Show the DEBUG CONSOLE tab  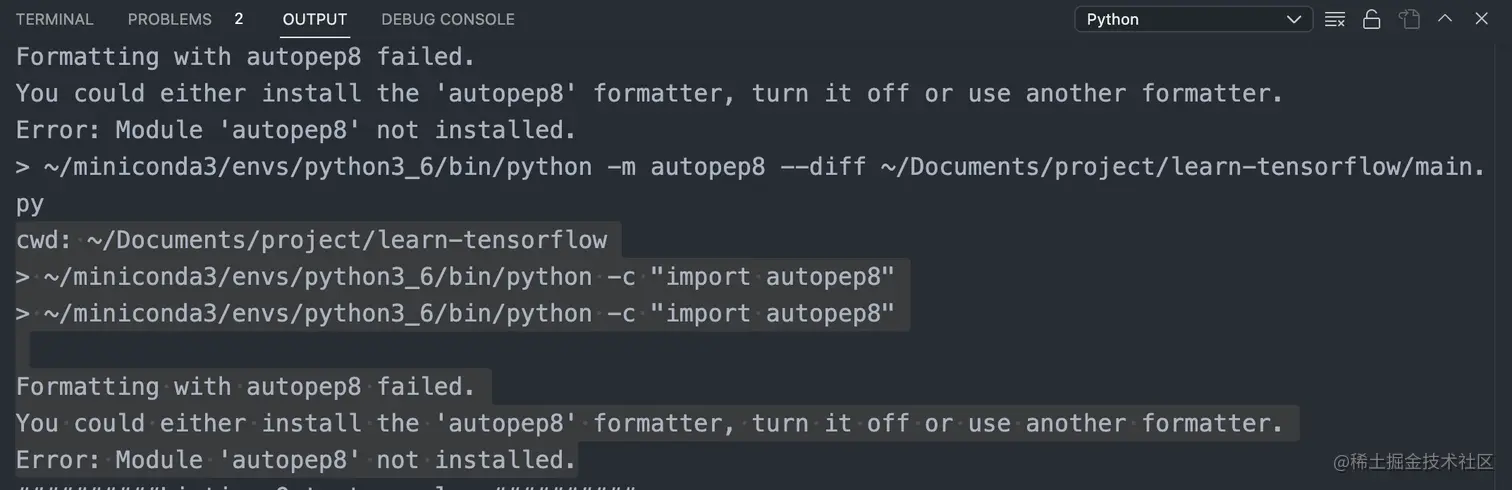point(448,19)
